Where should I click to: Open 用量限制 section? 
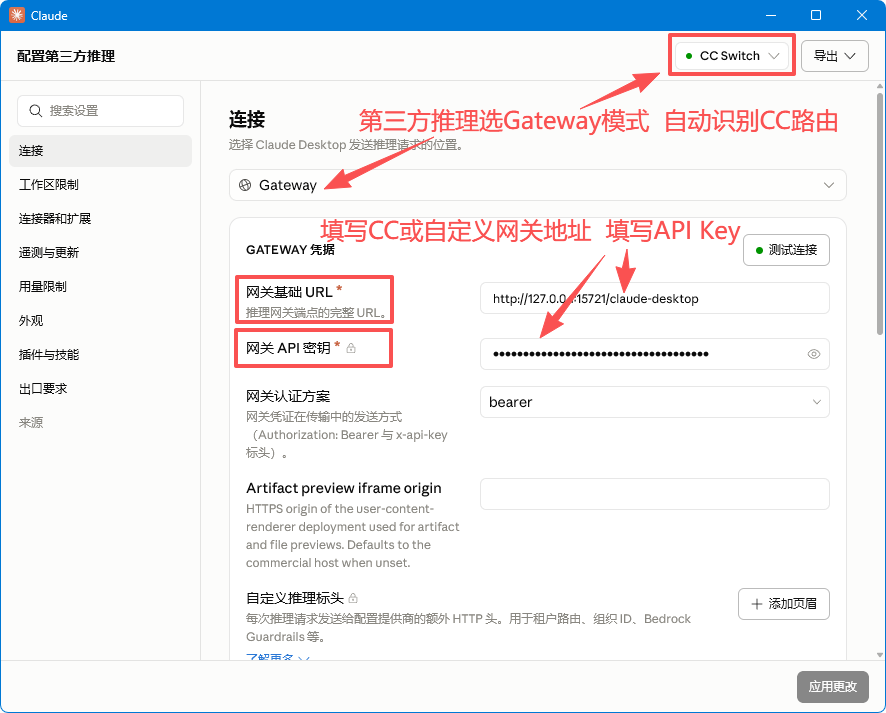pos(101,286)
